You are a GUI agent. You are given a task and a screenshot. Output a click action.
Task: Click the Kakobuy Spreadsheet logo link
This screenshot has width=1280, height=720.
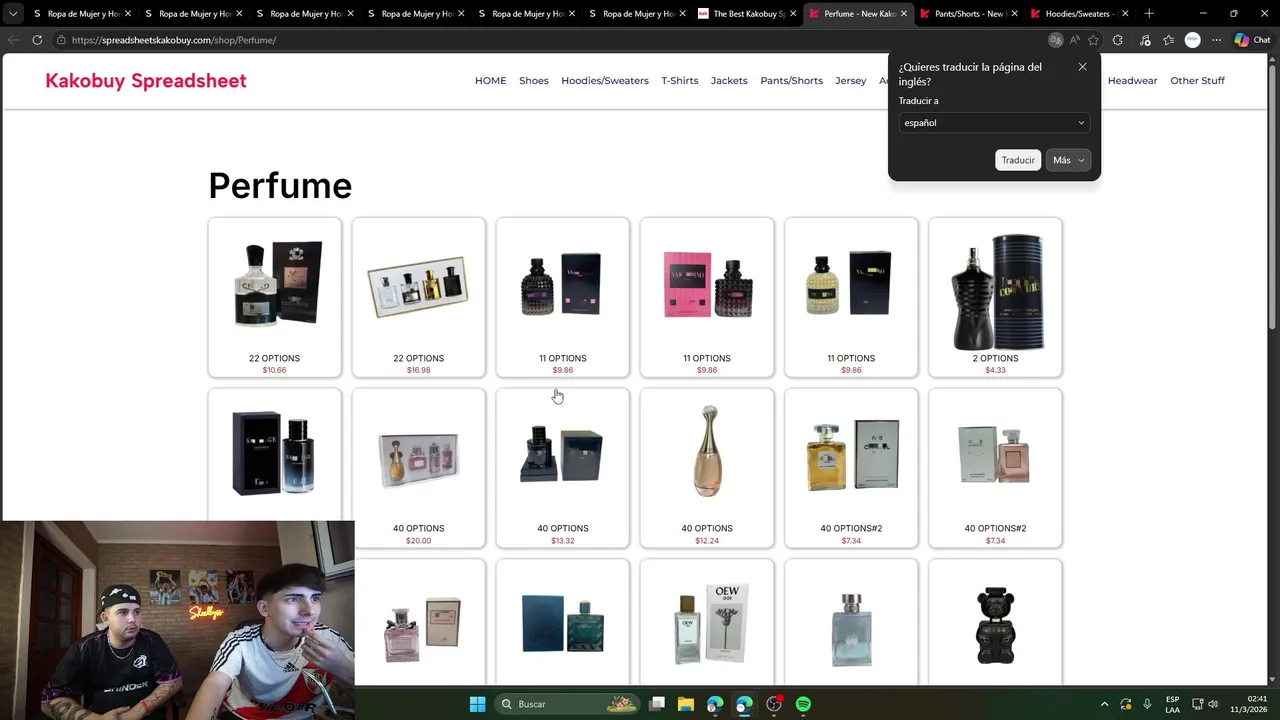point(146,81)
